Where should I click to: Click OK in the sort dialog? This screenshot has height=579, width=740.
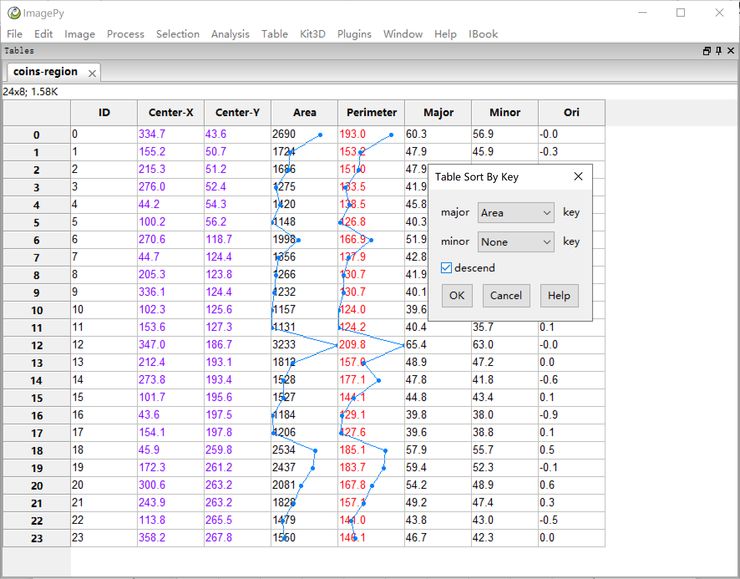click(457, 295)
